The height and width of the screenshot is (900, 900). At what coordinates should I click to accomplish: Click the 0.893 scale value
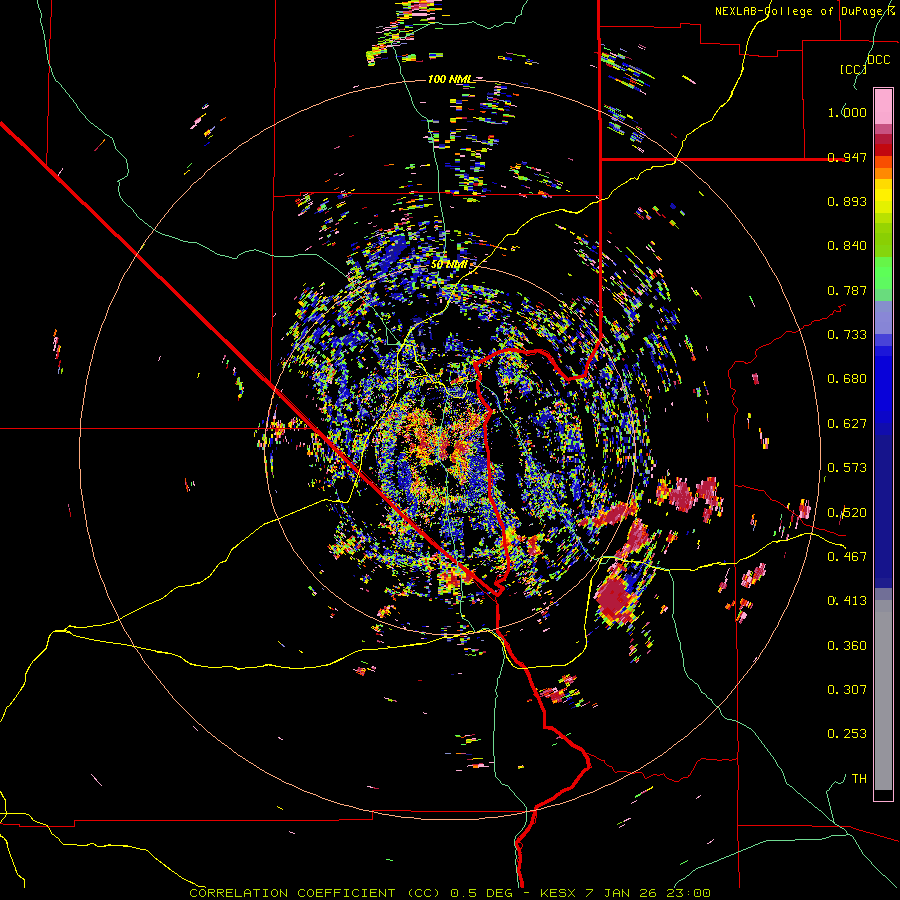click(847, 201)
